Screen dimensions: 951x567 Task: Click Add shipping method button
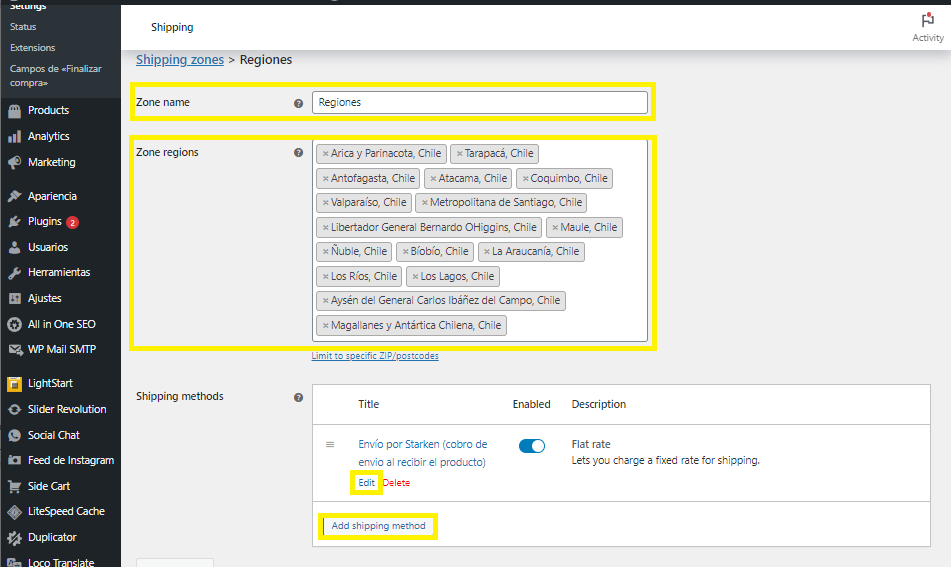point(378,526)
